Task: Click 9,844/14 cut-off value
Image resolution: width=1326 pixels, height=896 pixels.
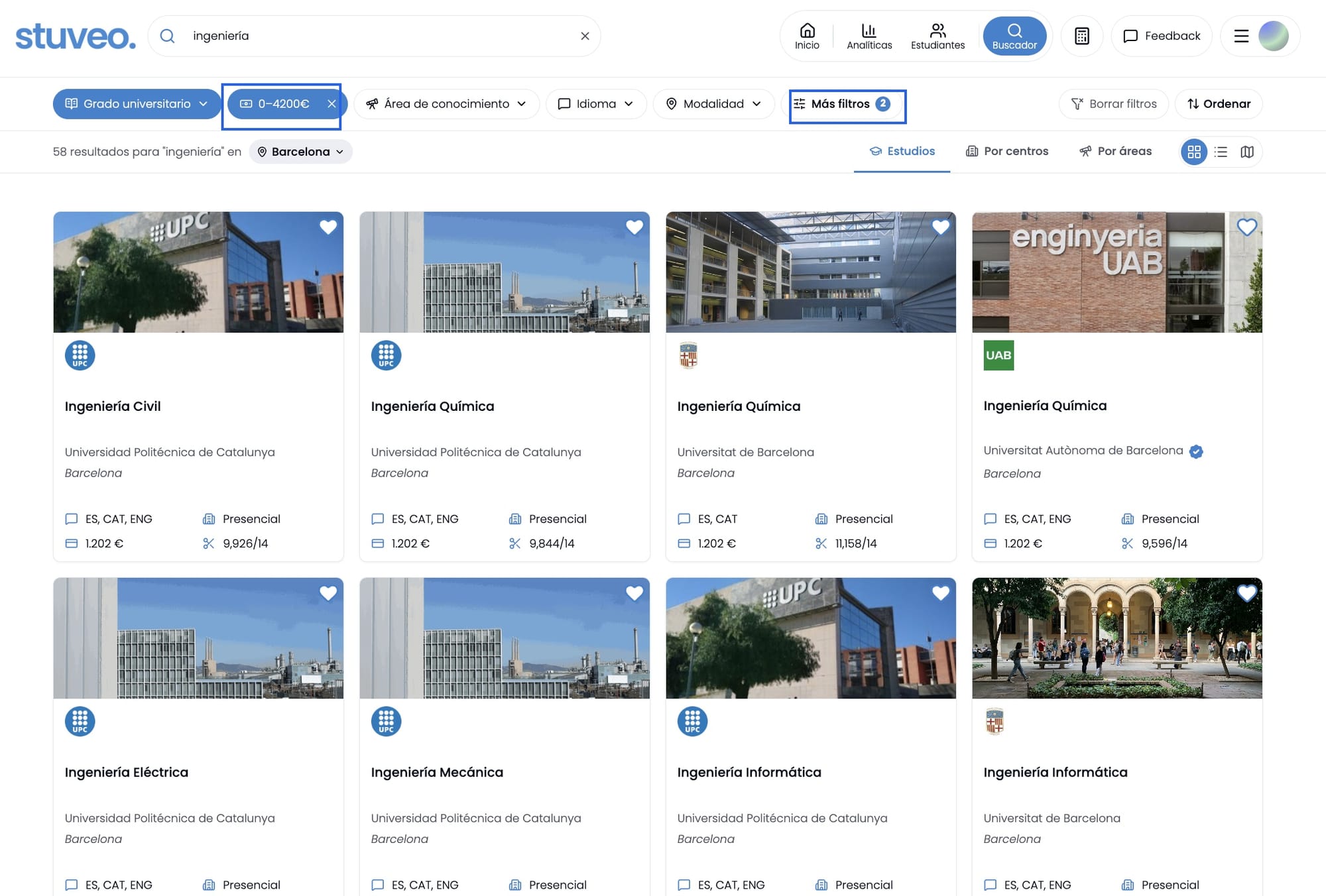Action: pos(552,543)
